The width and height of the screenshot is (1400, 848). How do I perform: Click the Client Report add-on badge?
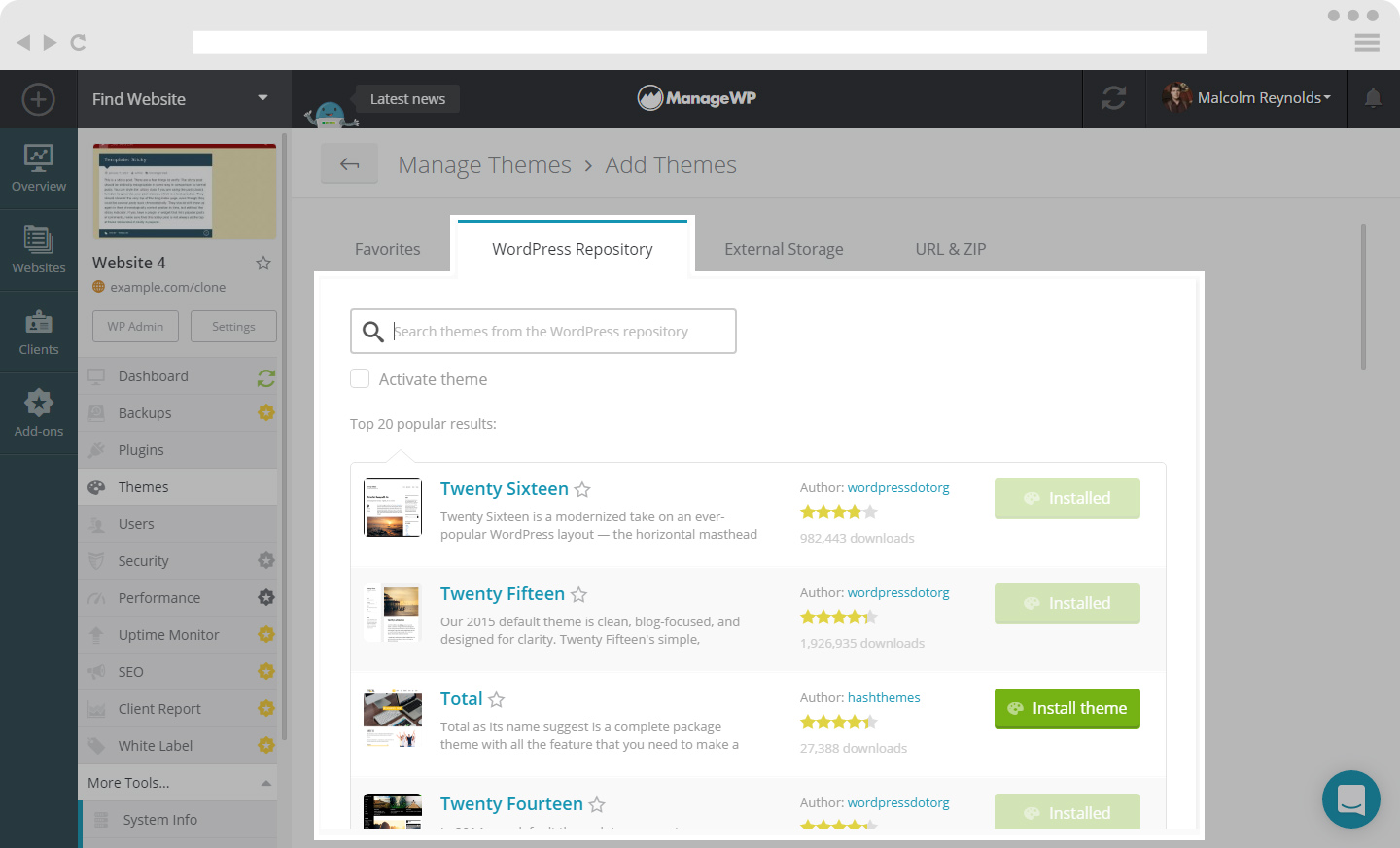(266, 708)
